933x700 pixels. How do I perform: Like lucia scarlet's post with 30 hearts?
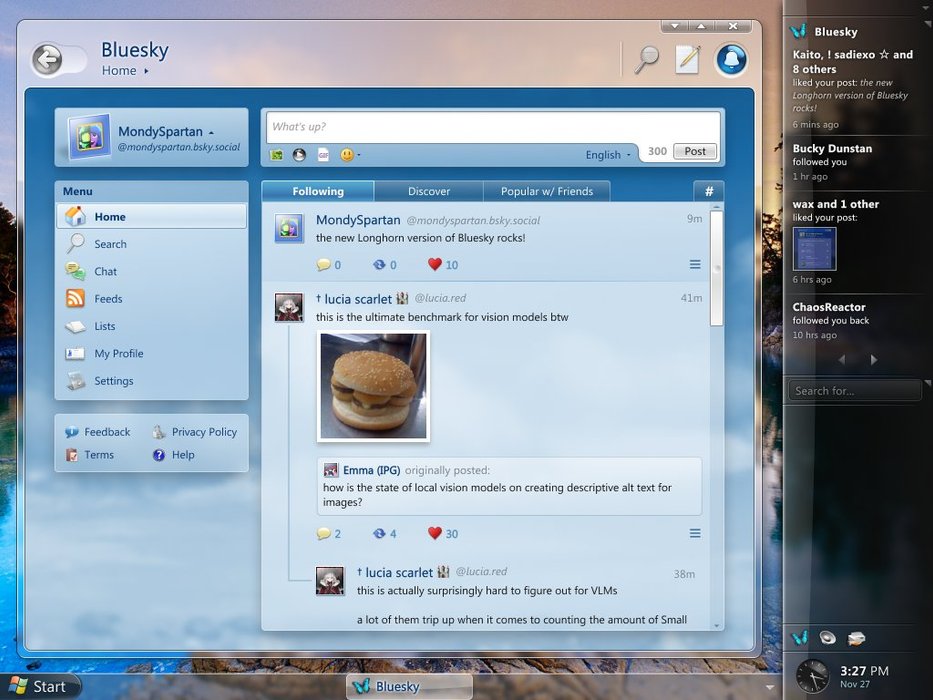click(443, 534)
